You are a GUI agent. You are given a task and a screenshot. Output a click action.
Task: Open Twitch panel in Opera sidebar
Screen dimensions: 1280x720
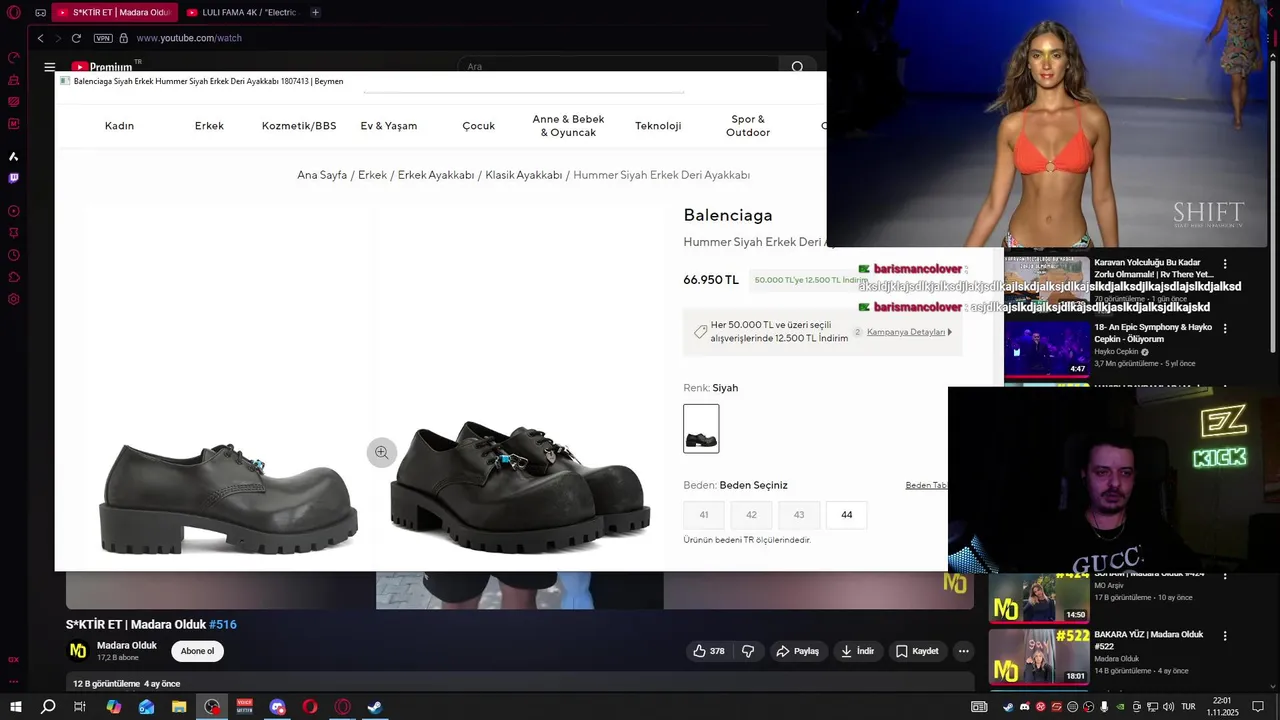click(x=14, y=179)
